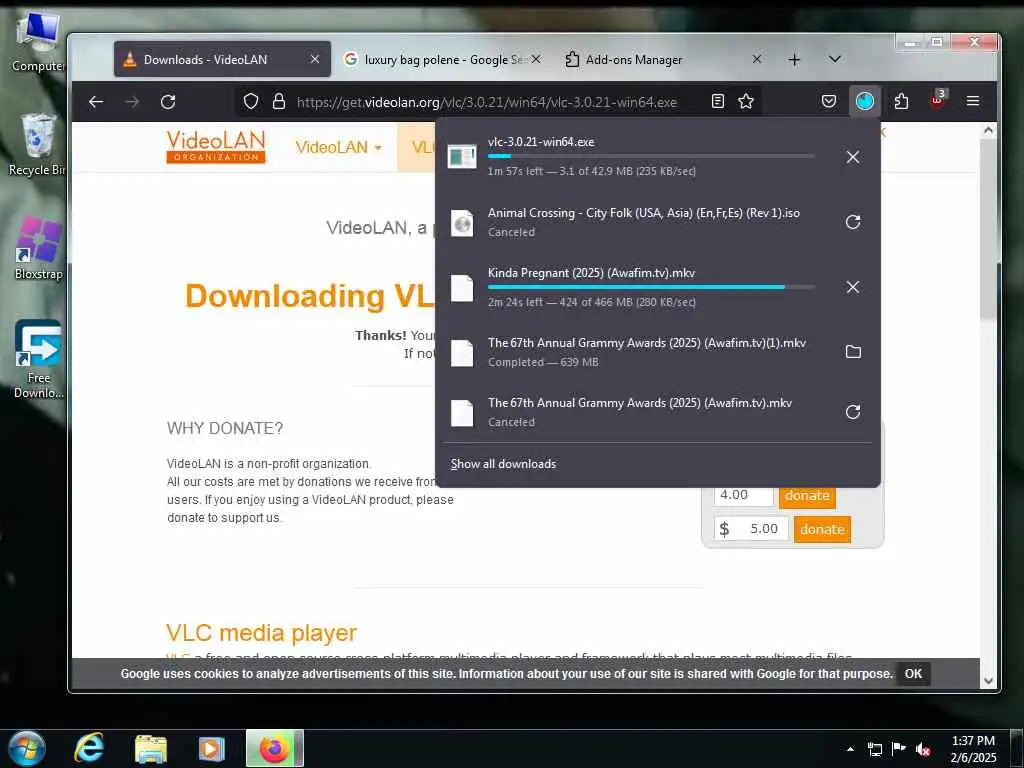Open the Action Center flag icon
Screen dimensions: 1024x768
899,749
